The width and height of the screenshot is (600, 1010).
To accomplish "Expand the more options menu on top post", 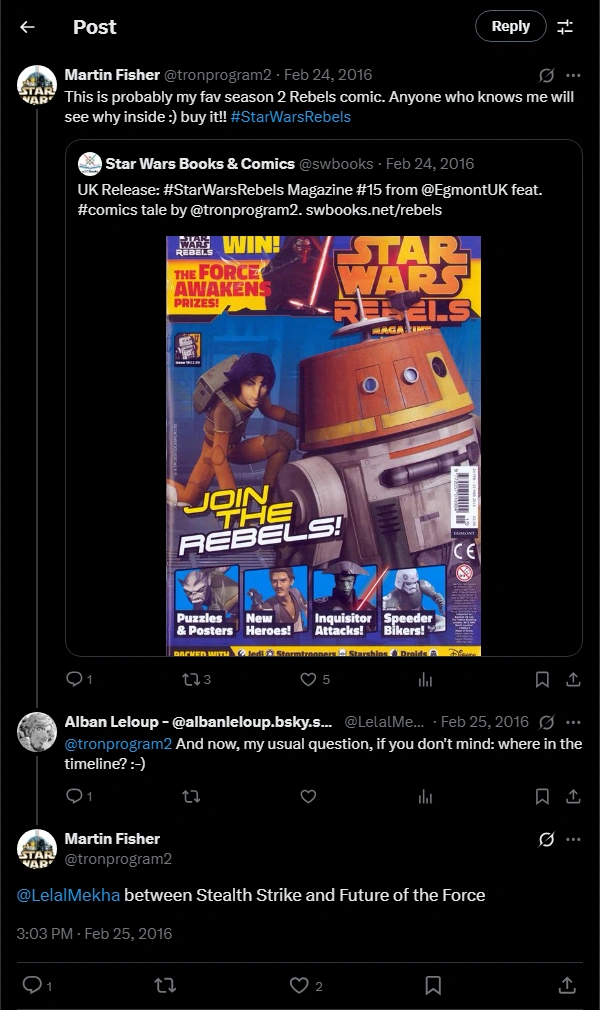I will 573,75.
